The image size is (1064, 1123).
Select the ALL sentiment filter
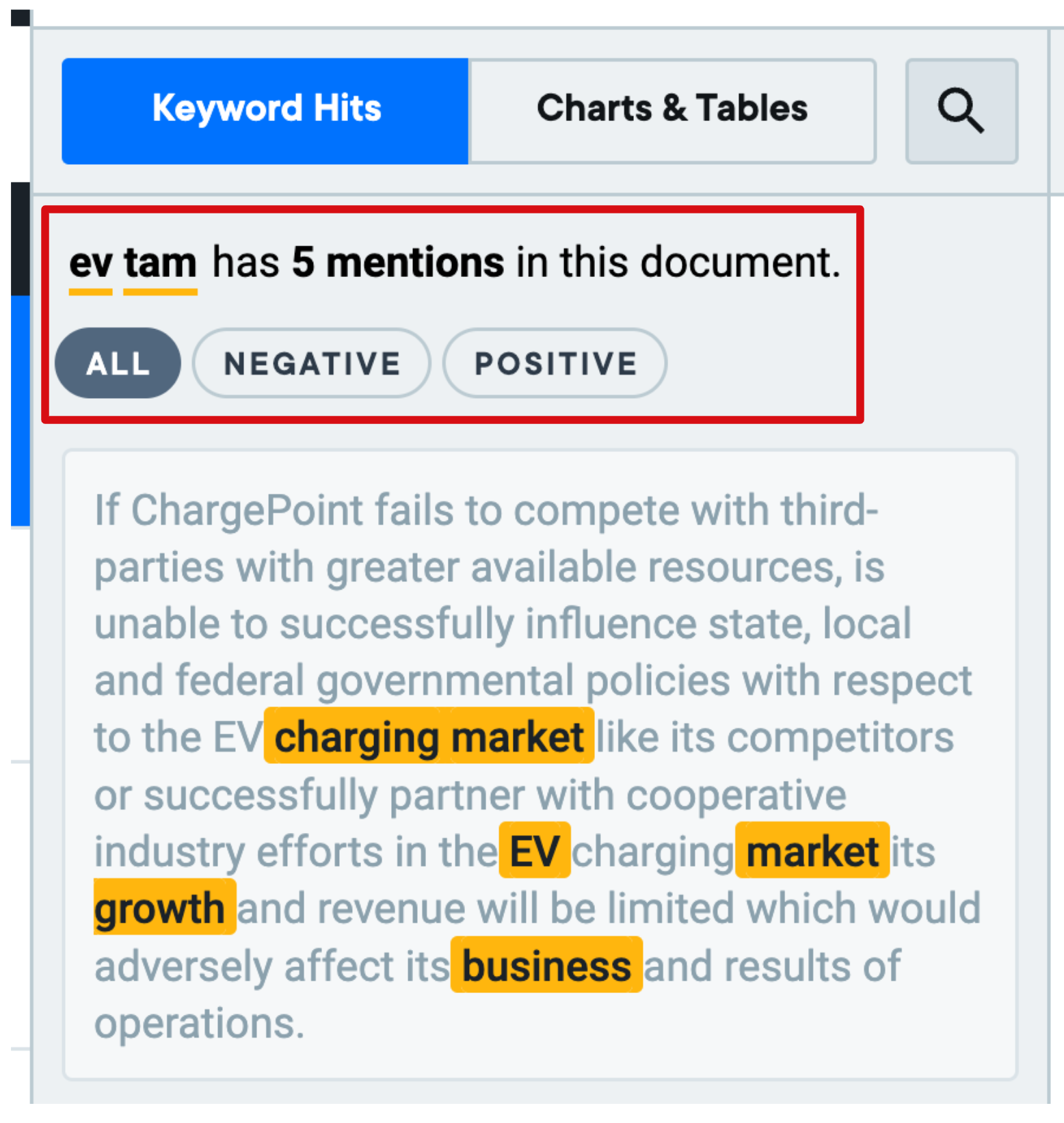pyautogui.click(x=118, y=363)
